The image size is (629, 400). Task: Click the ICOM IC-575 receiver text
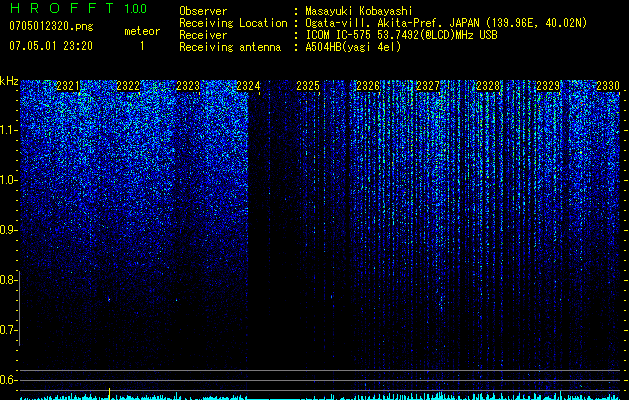[401, 35]
